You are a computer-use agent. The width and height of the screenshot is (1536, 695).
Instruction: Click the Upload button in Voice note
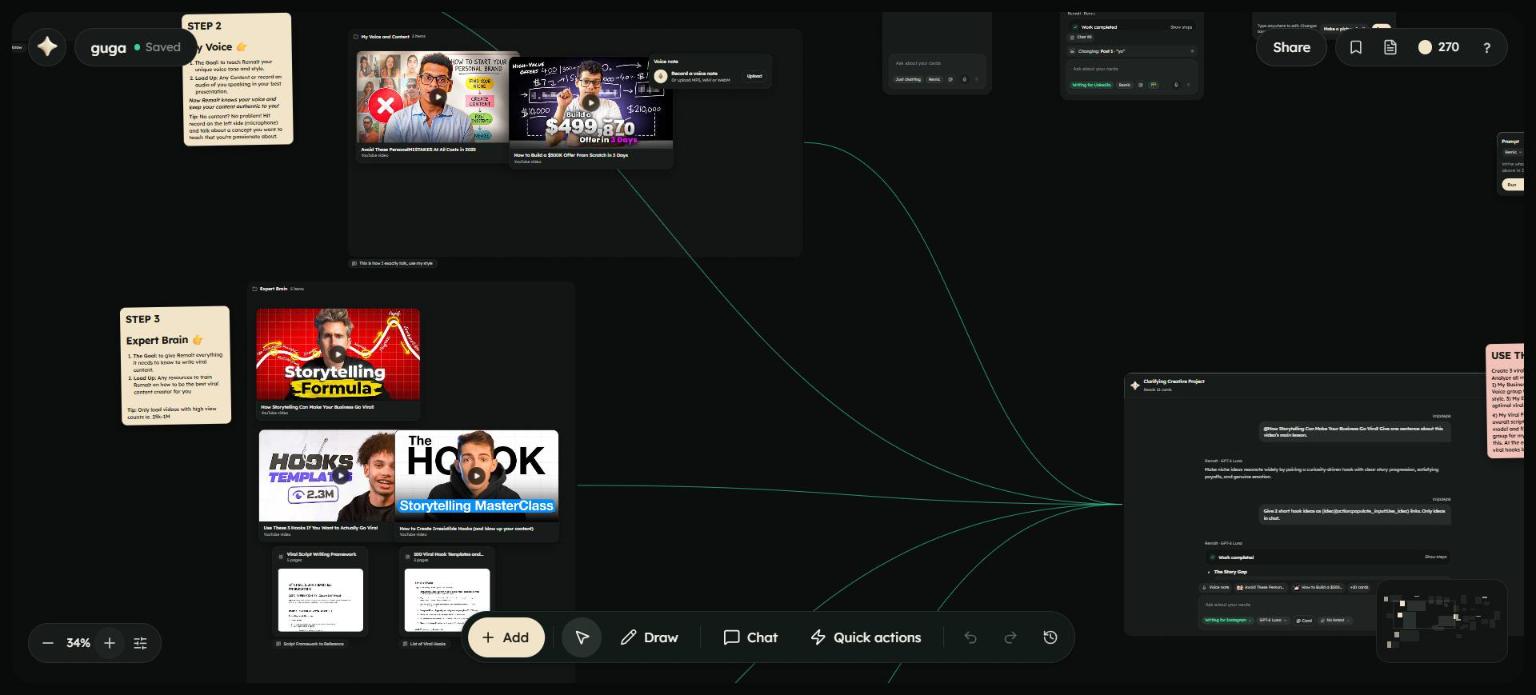pyautogui.click(x=754, y=76)
